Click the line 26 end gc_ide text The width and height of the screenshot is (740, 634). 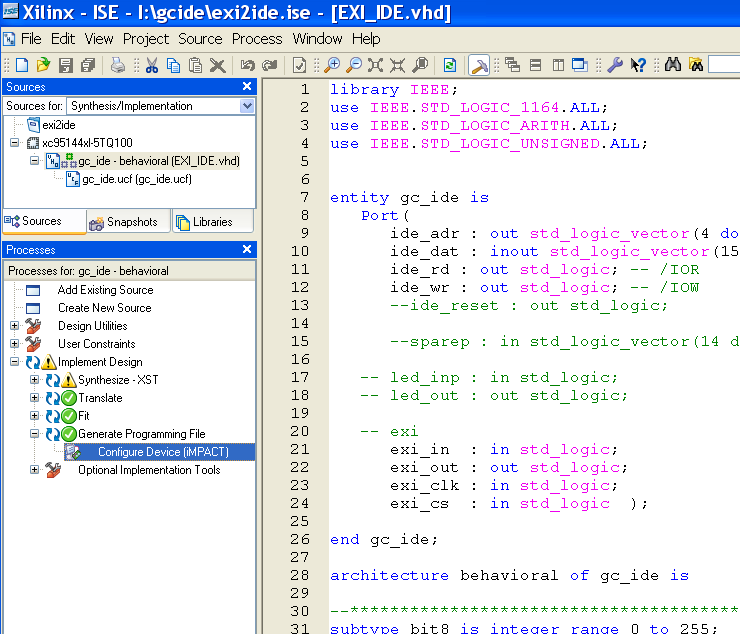(x=384, y=539)
